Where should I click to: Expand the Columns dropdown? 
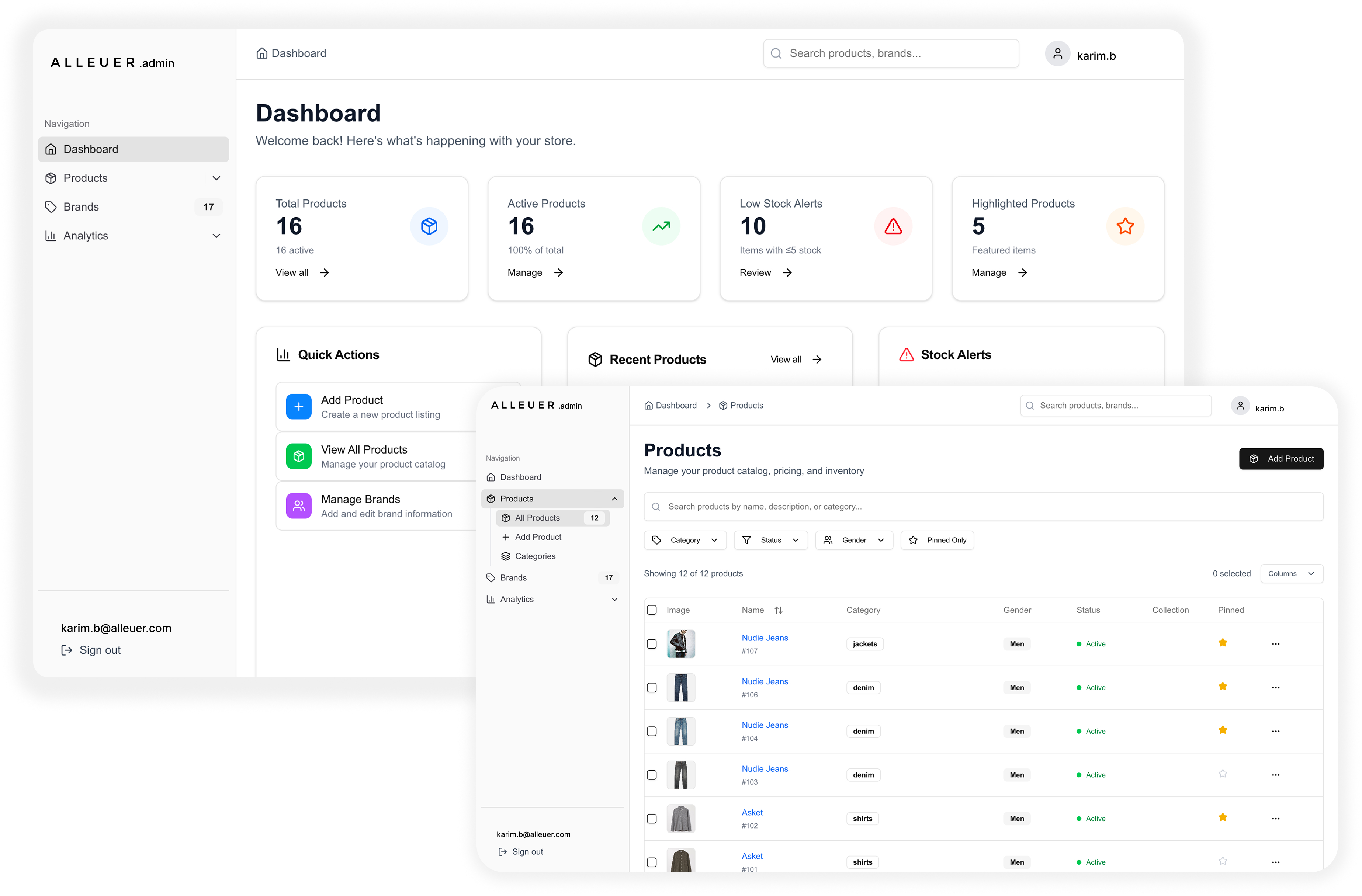tap(1291, 573)
